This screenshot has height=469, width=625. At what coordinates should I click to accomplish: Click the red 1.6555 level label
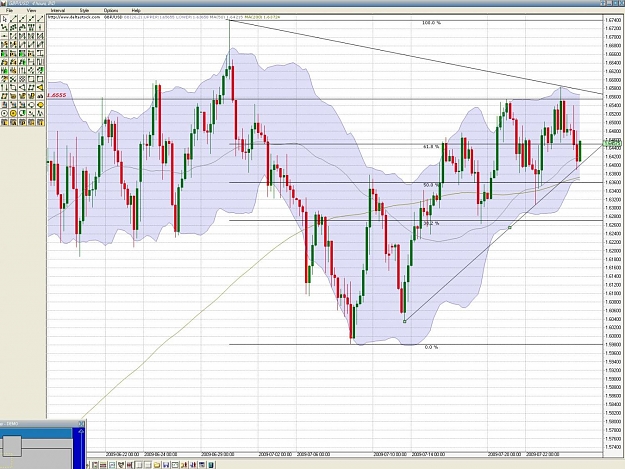click(57, 95)
